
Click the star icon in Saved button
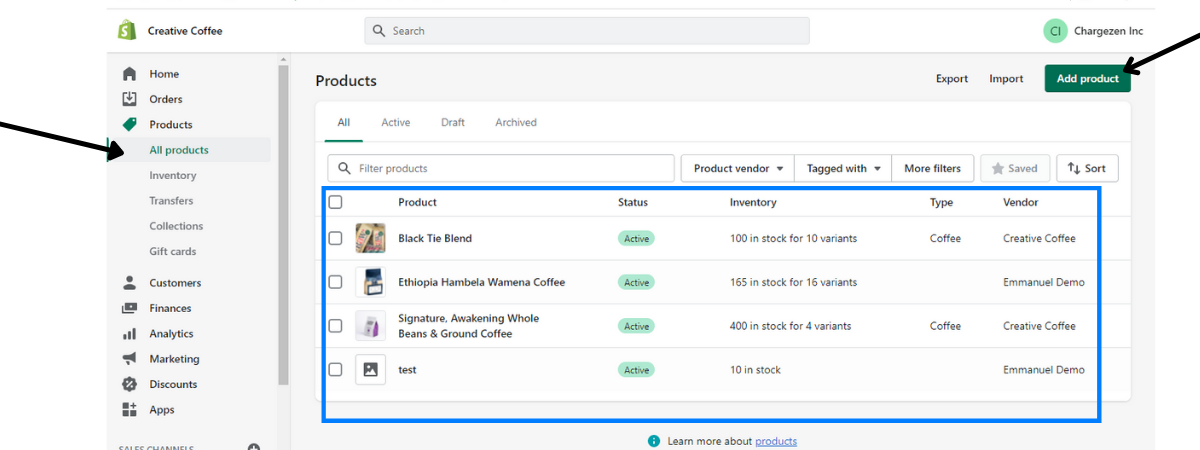point(997,169)
